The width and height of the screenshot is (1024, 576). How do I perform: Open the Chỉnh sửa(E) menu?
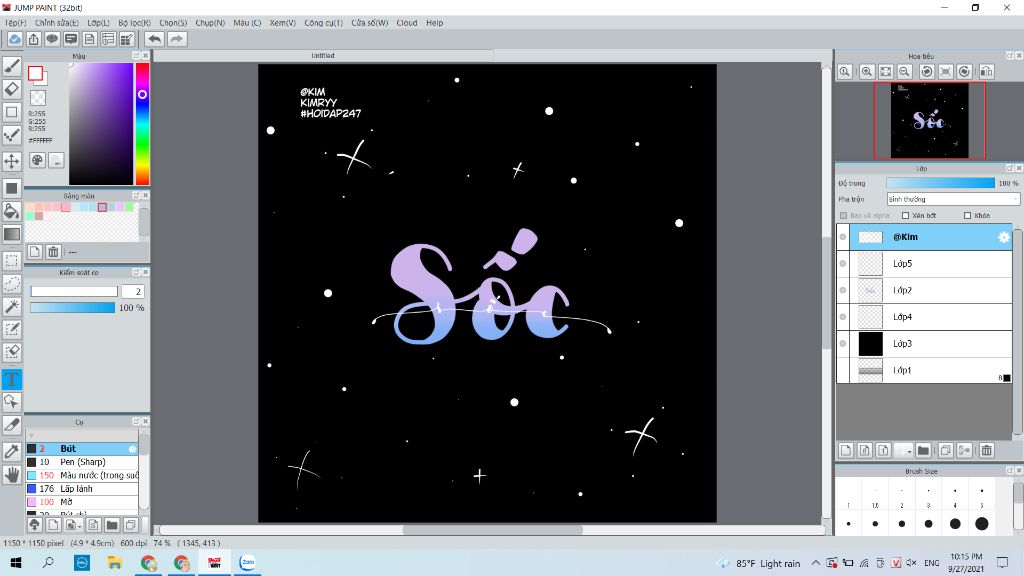(x=57, y=23)
